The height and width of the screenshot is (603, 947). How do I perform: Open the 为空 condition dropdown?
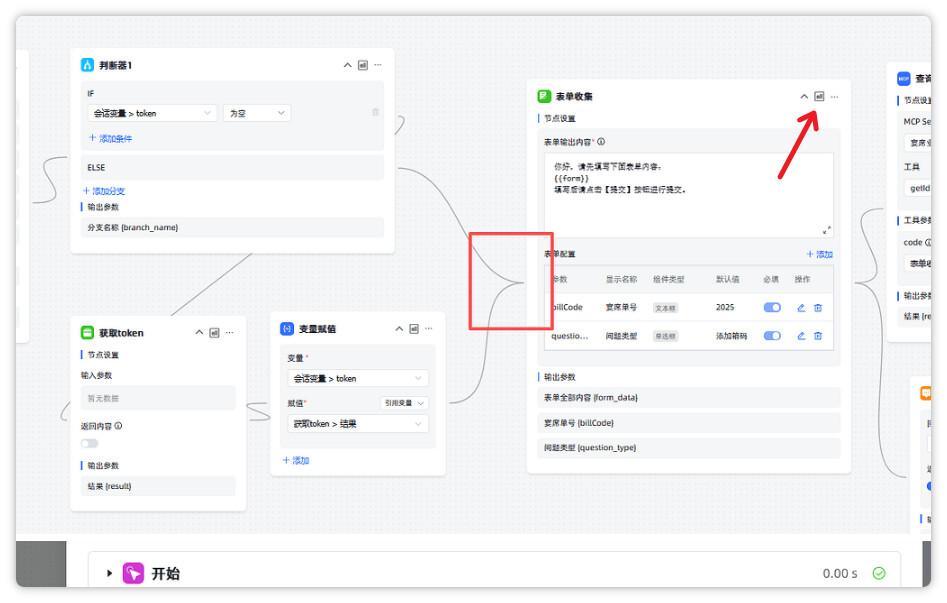tap(256, 113)
